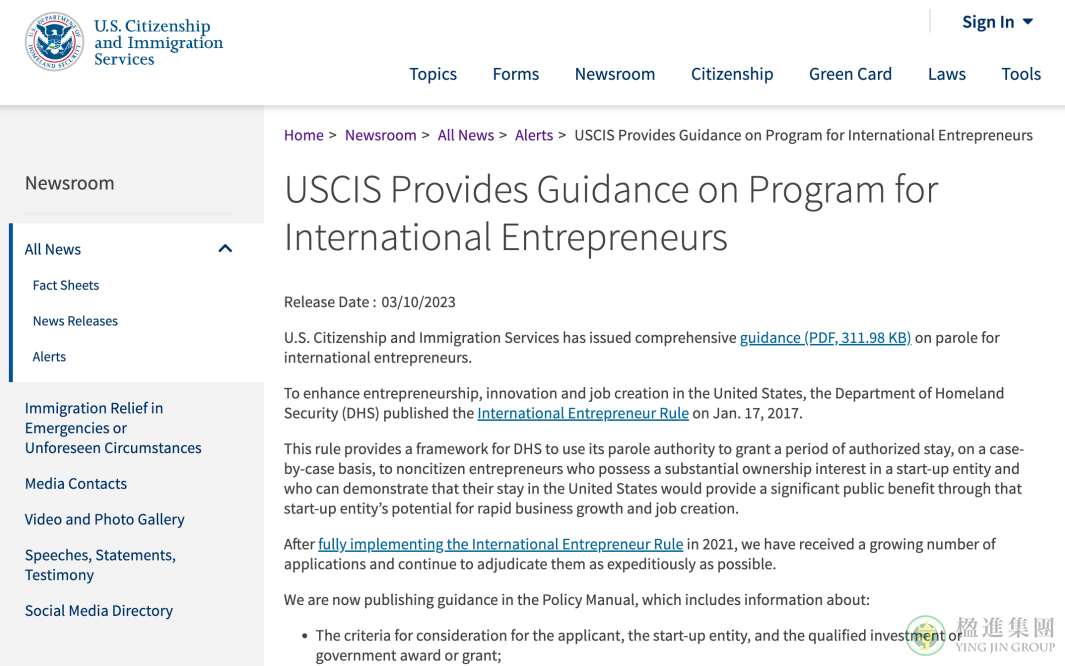The height and width of the screenshot is (666, 1065).
Task: Go to Home breadcrumb link
Action: (x=304, y=135)
